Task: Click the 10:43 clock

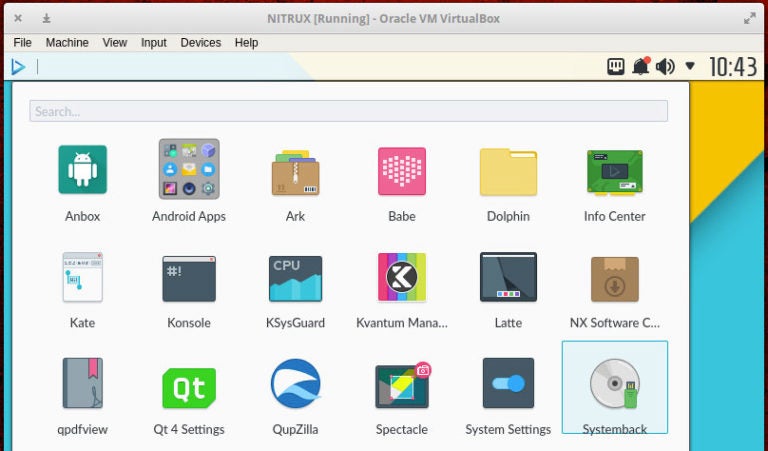Action: [733, 67]
